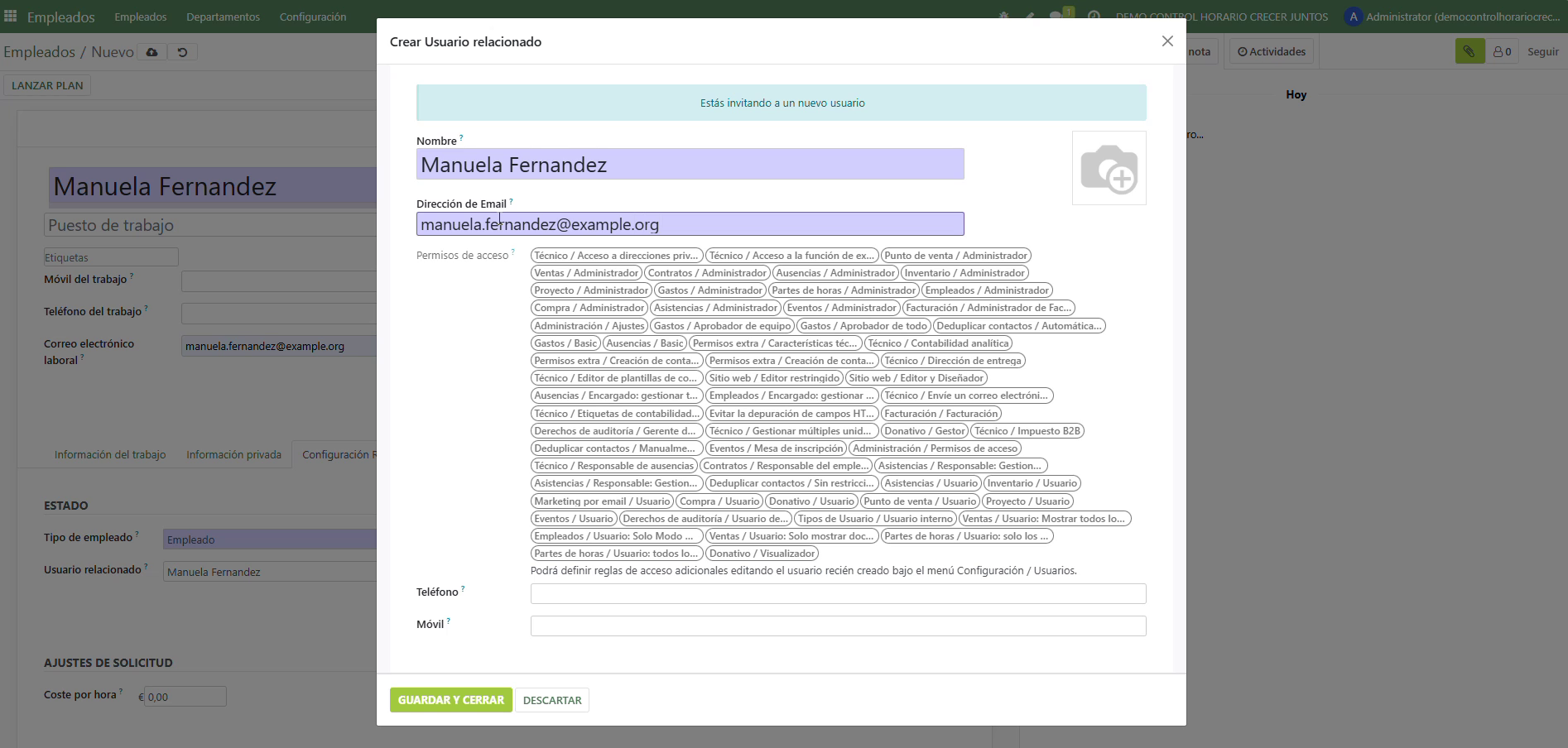Select the Donativo / Visualizador permission tag
This screenshot has height=748, width=1568.
point(762,554)
